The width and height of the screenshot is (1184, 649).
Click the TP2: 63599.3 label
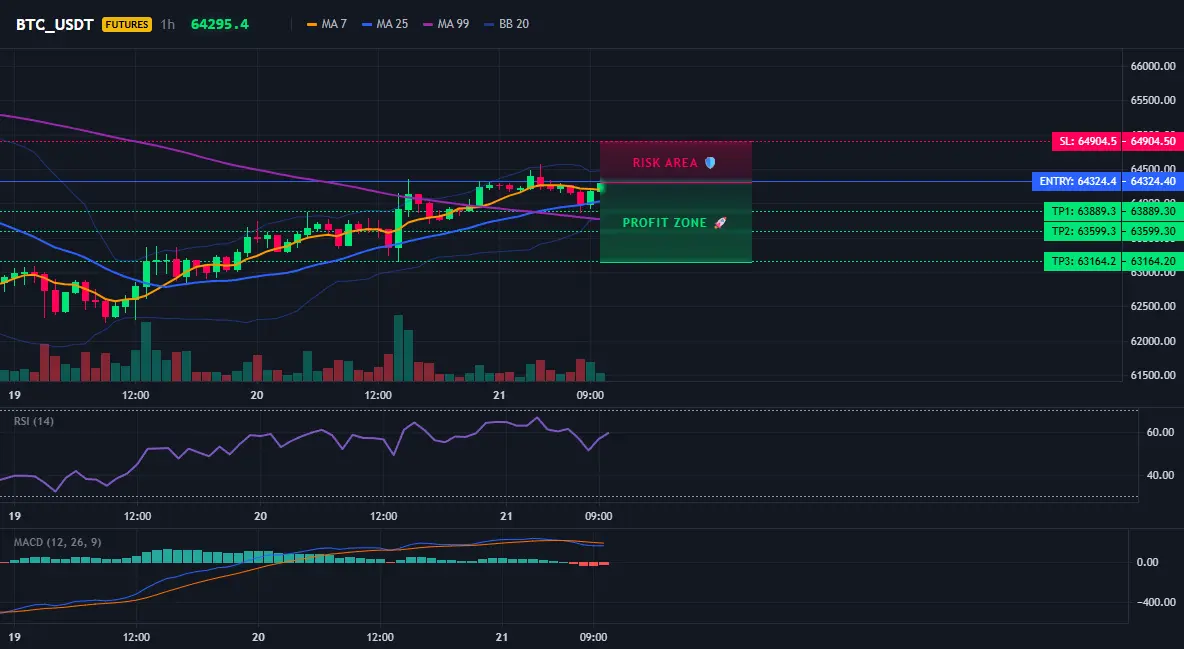tap(1083, 231)
